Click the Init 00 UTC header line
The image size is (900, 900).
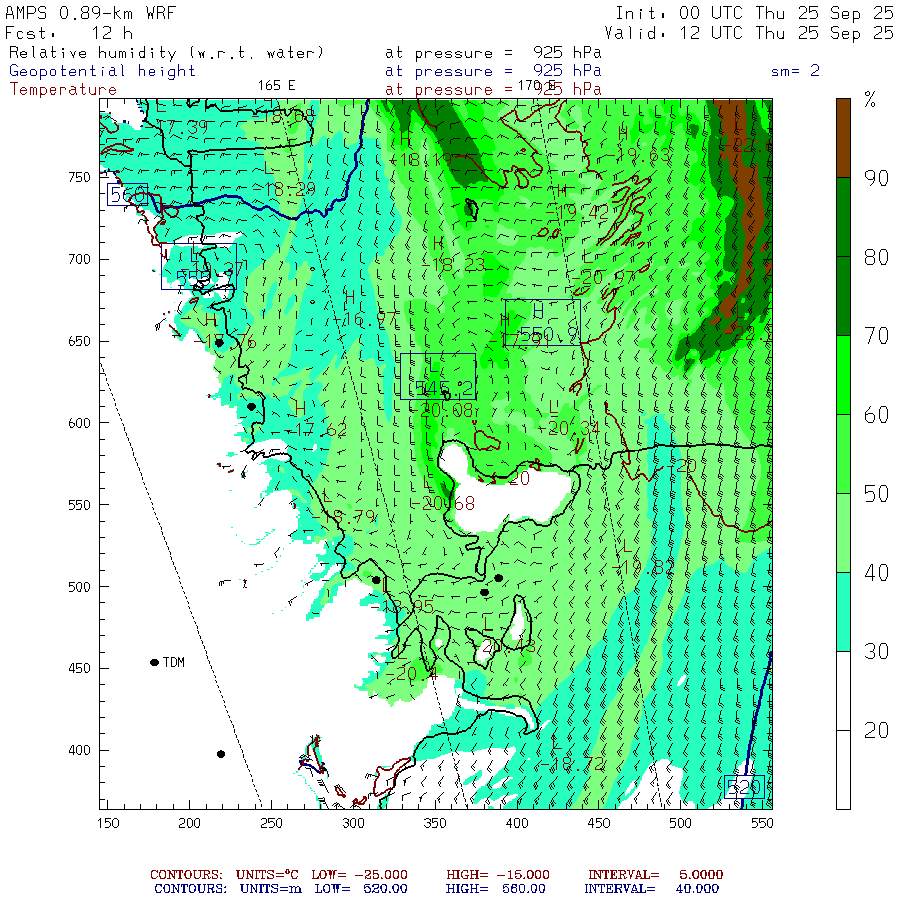754,13
